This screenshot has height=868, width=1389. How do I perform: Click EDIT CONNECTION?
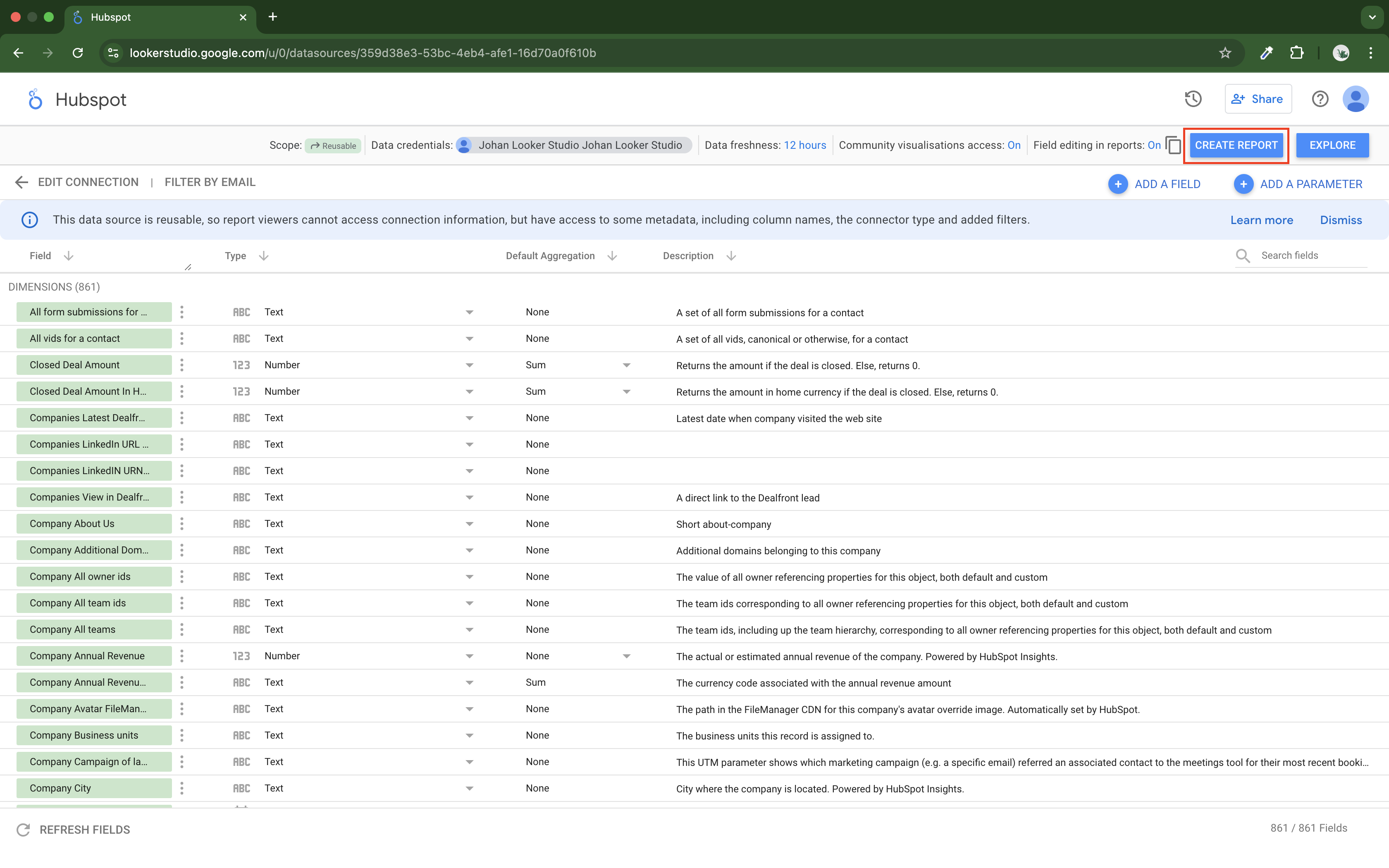click(88, 182)
